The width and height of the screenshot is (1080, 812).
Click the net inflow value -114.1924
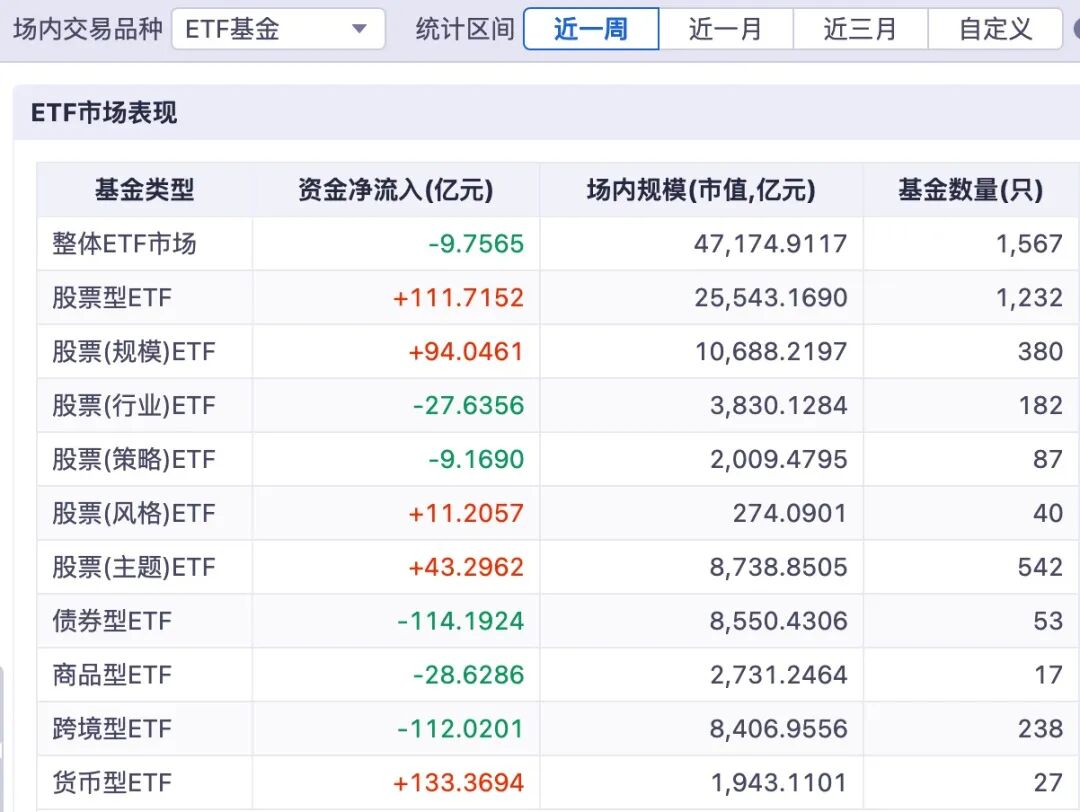[461, 621]
